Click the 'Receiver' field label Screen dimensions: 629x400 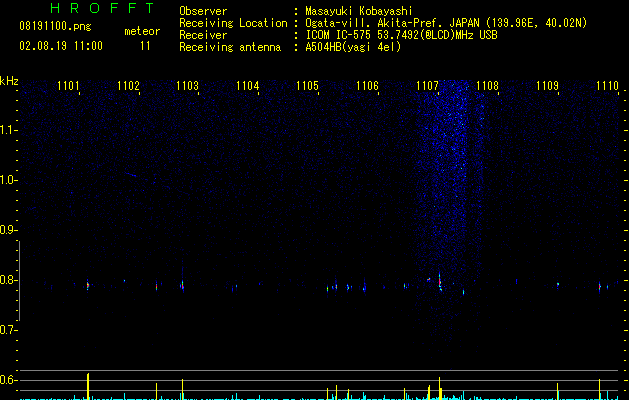[203, 35]
